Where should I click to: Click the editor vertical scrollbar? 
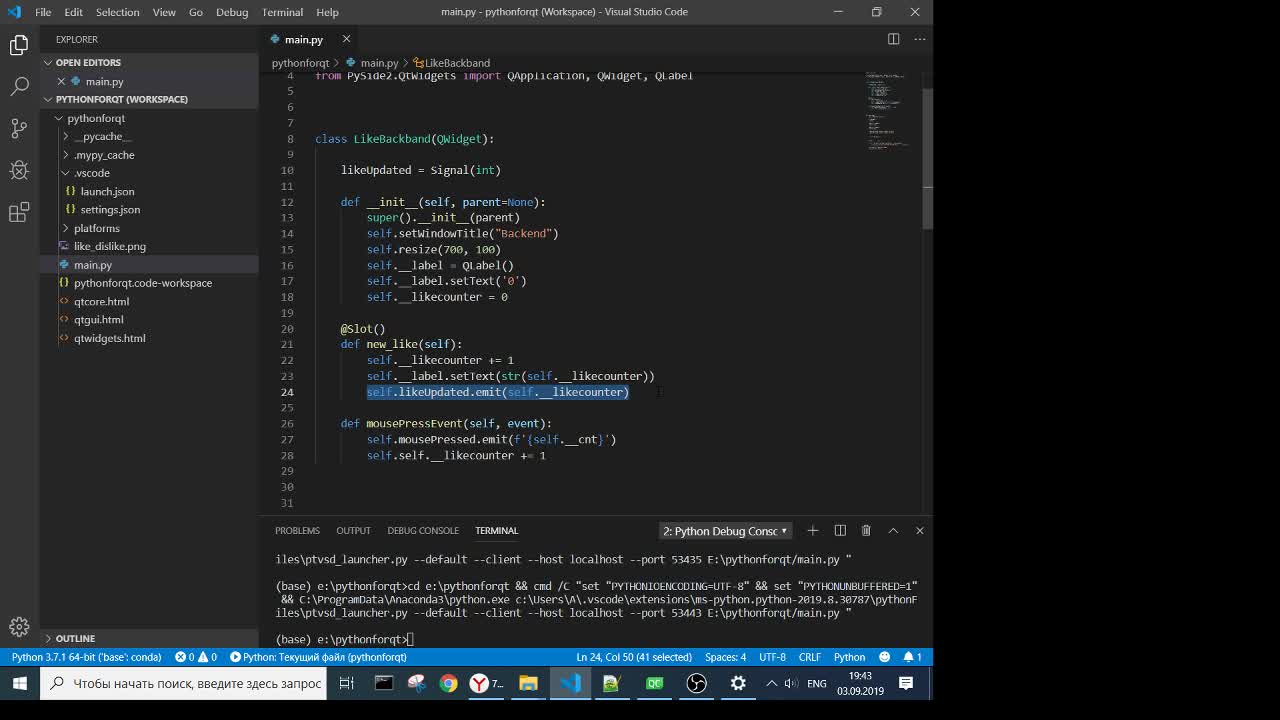[927, 158]
